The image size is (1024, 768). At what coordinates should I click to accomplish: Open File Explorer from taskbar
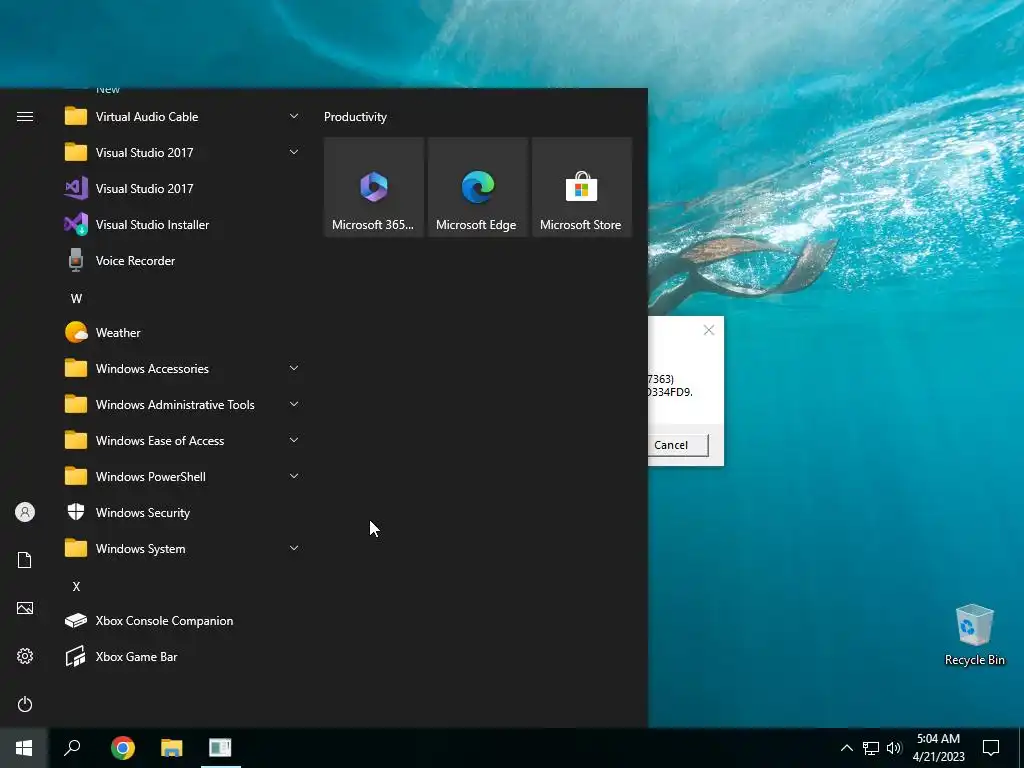pos(172,748)
